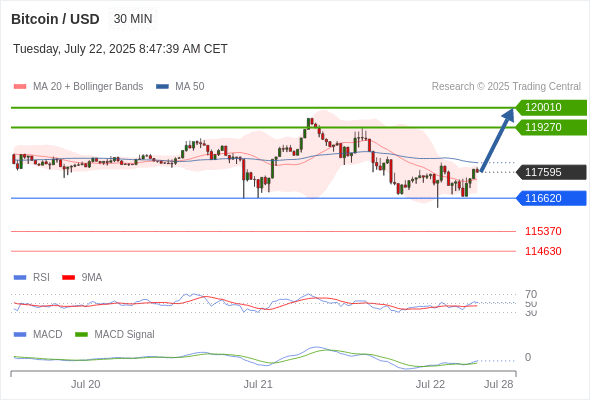
Task: Select the 116620 pivot price tag
Action: tap(551, 198)
